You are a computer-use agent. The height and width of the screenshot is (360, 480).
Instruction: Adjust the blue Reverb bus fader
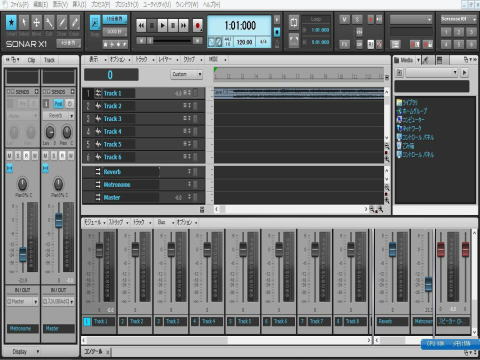pos(392,250)
